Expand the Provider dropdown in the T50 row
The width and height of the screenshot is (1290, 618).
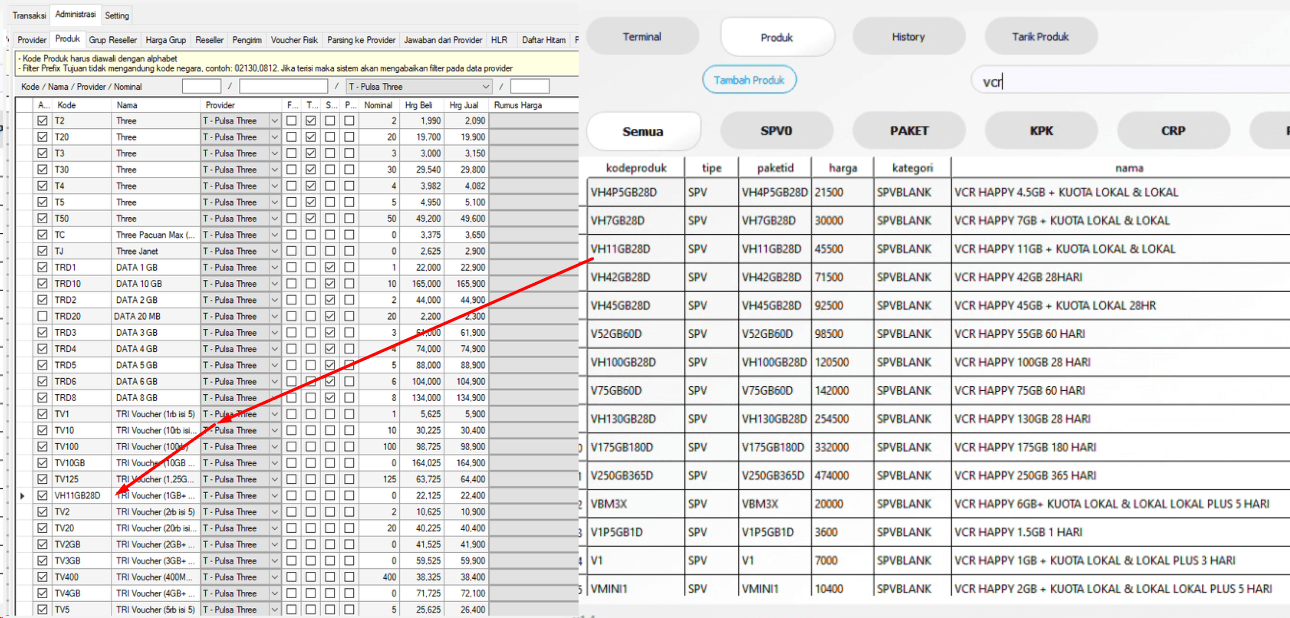click(x=275, y=218)
